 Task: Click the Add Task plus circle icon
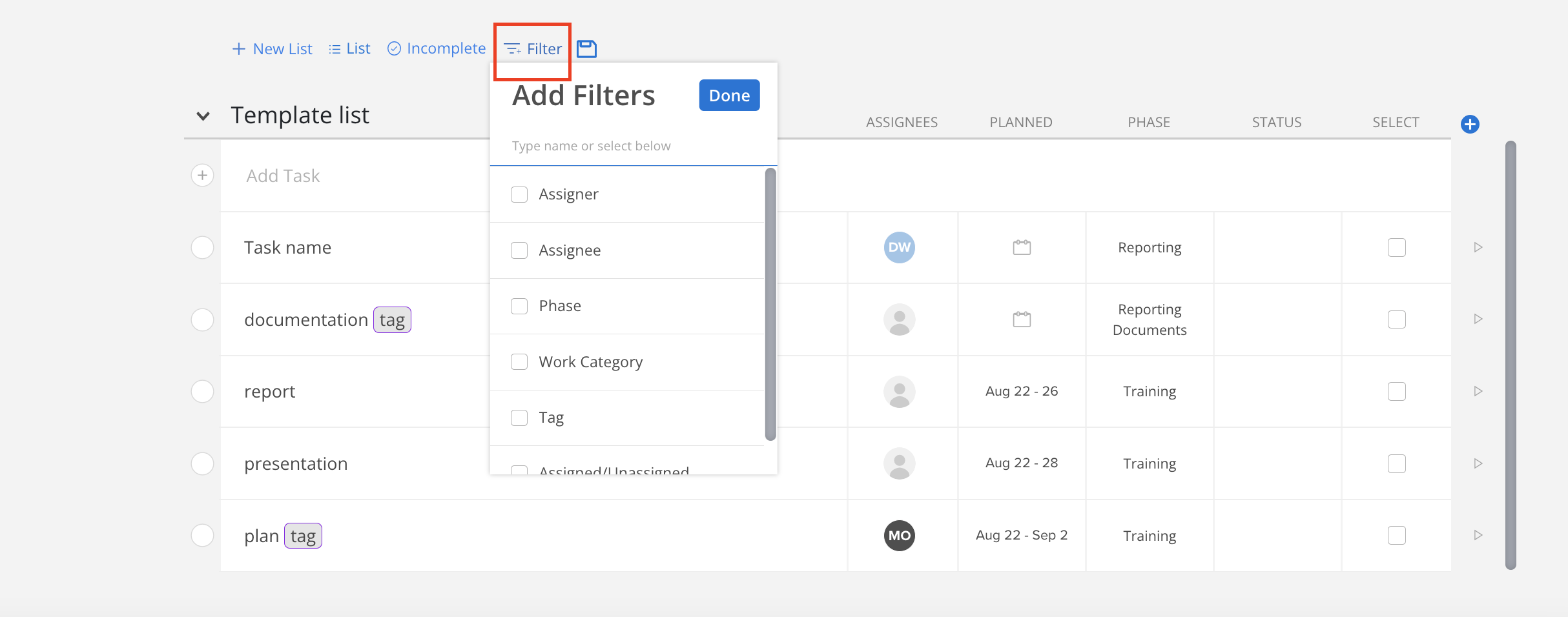click(203, 176)
